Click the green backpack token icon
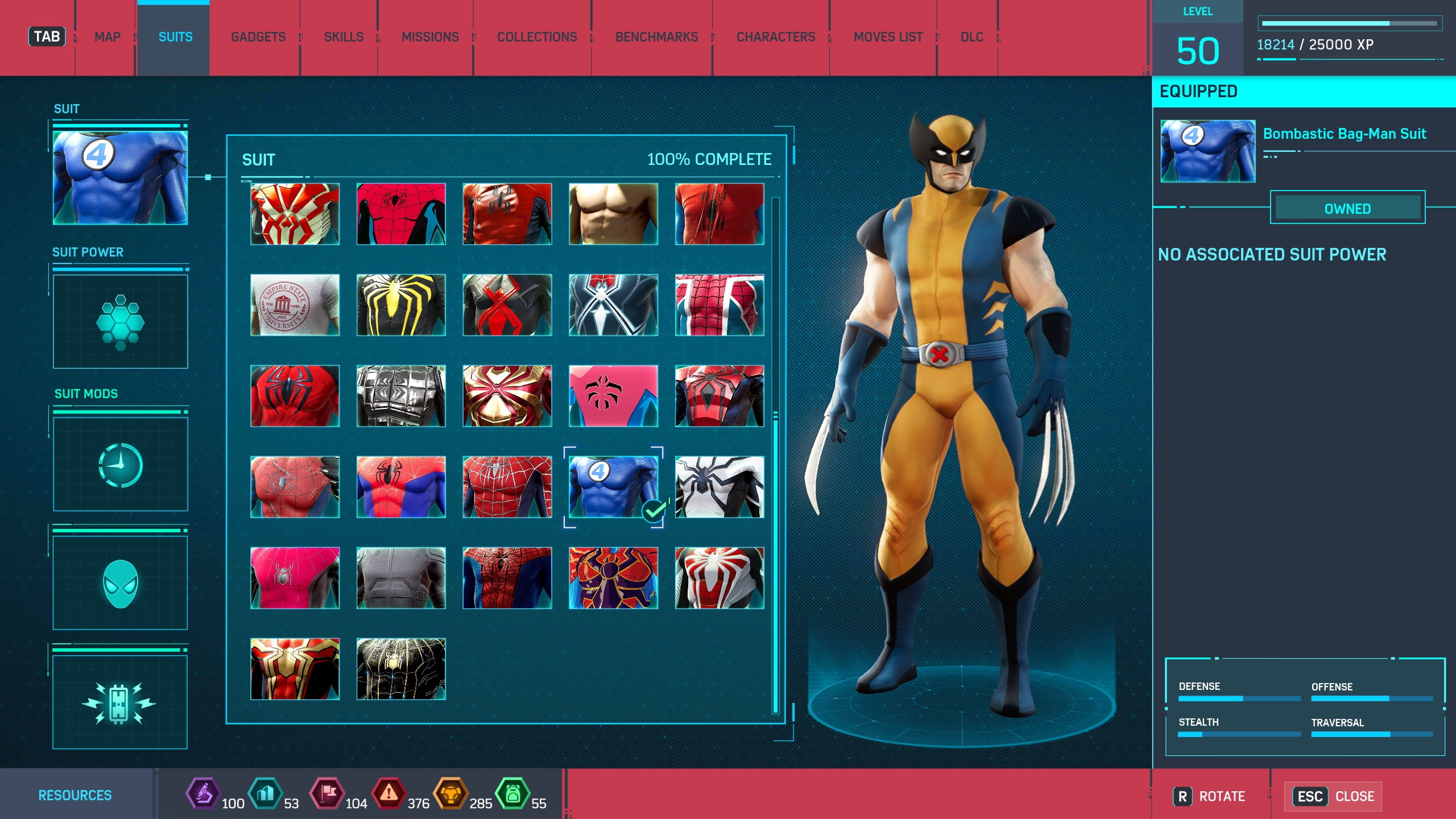1456x819 pixels. tap(512, 794)
